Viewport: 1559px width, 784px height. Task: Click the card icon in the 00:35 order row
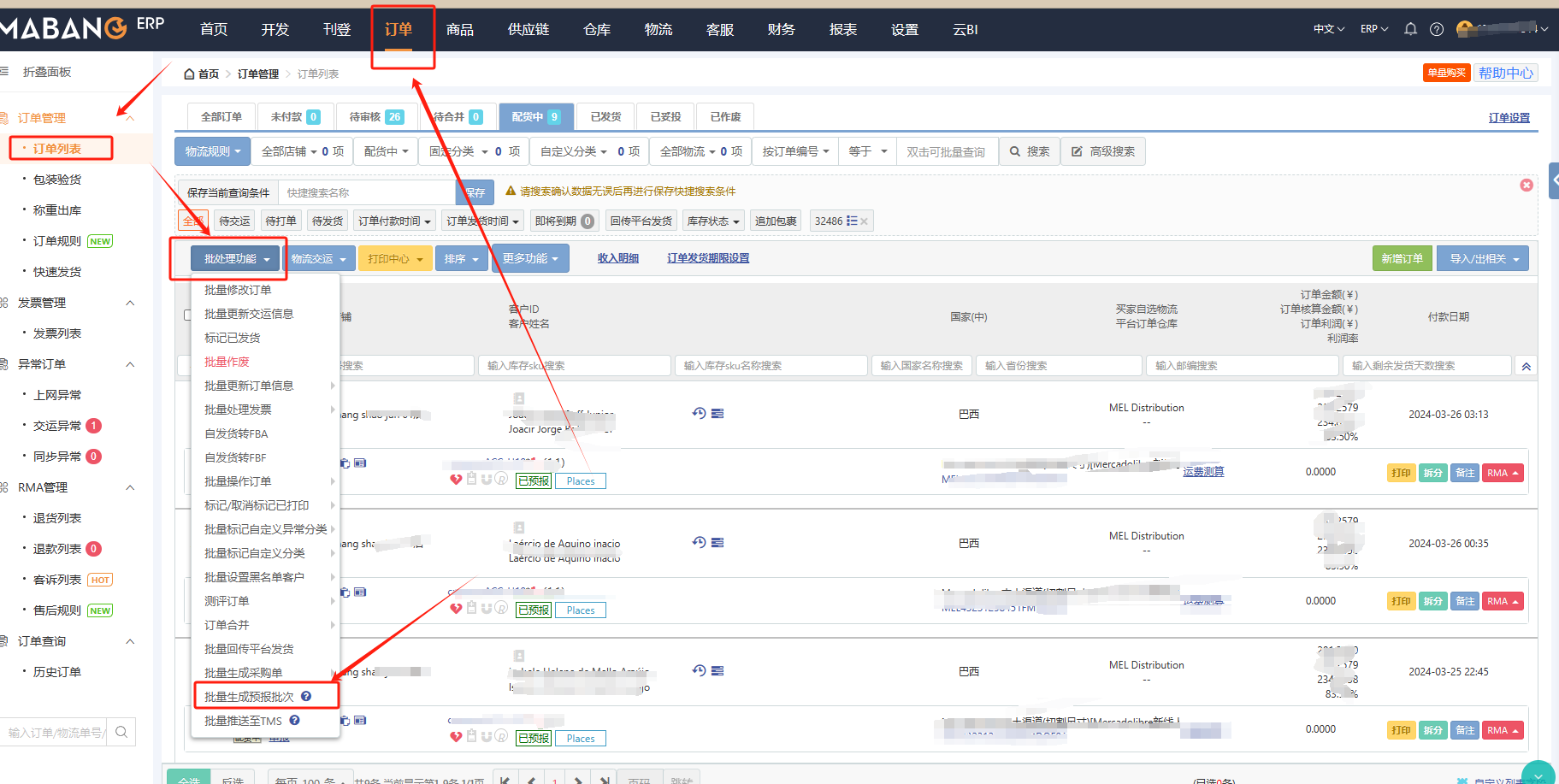(360, 591)
